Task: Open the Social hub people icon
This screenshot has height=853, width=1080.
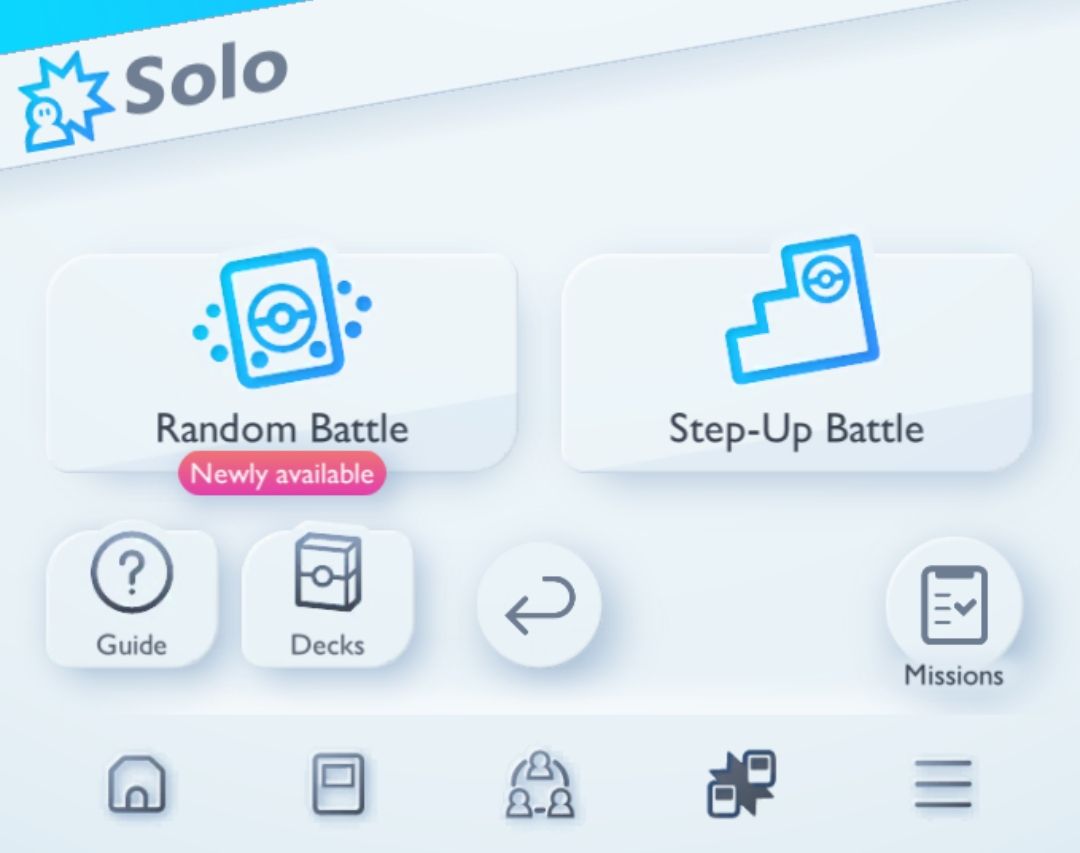Action: tap(540, 784)
